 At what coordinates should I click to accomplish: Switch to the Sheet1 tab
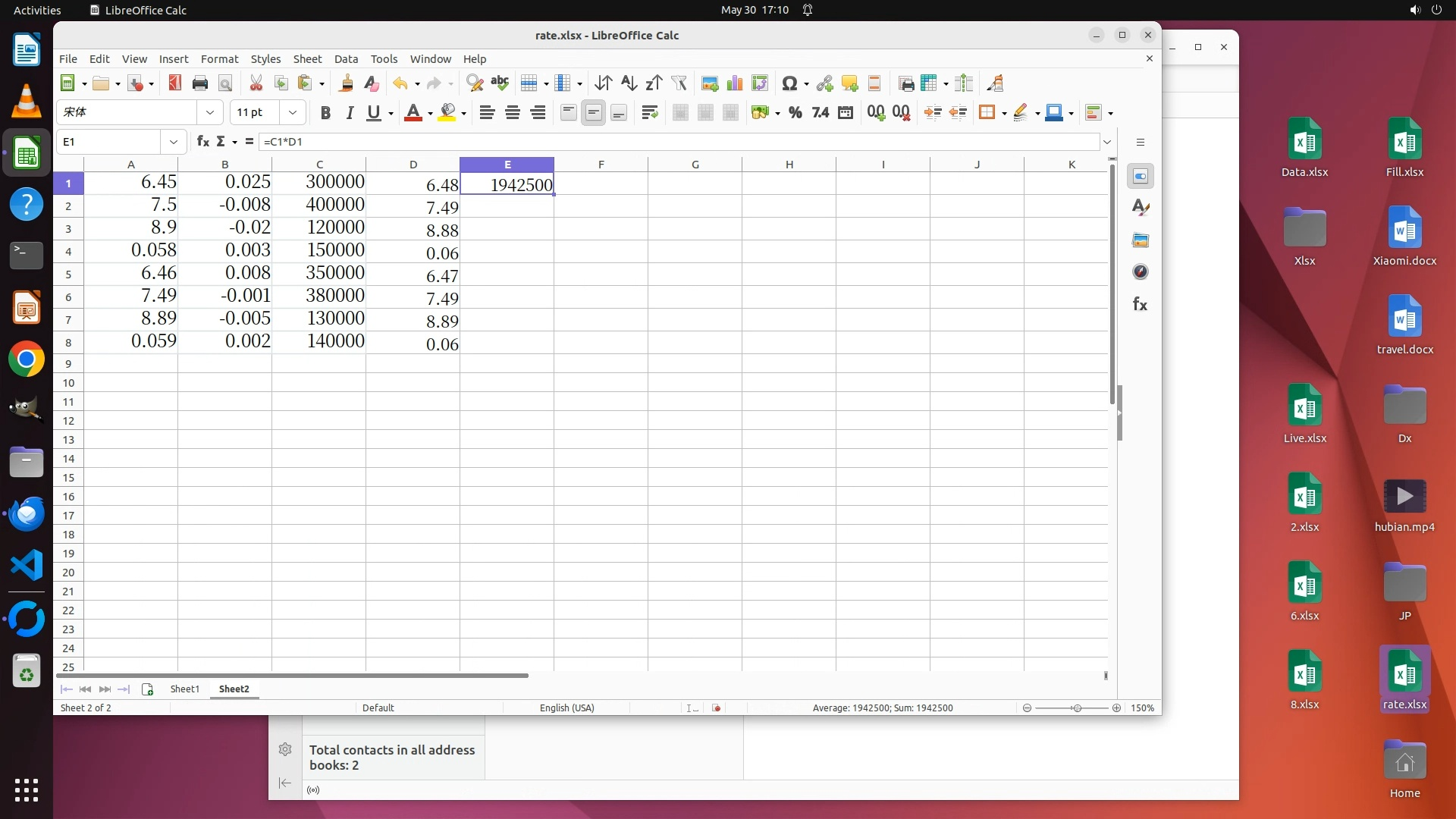tap(184, 689)
